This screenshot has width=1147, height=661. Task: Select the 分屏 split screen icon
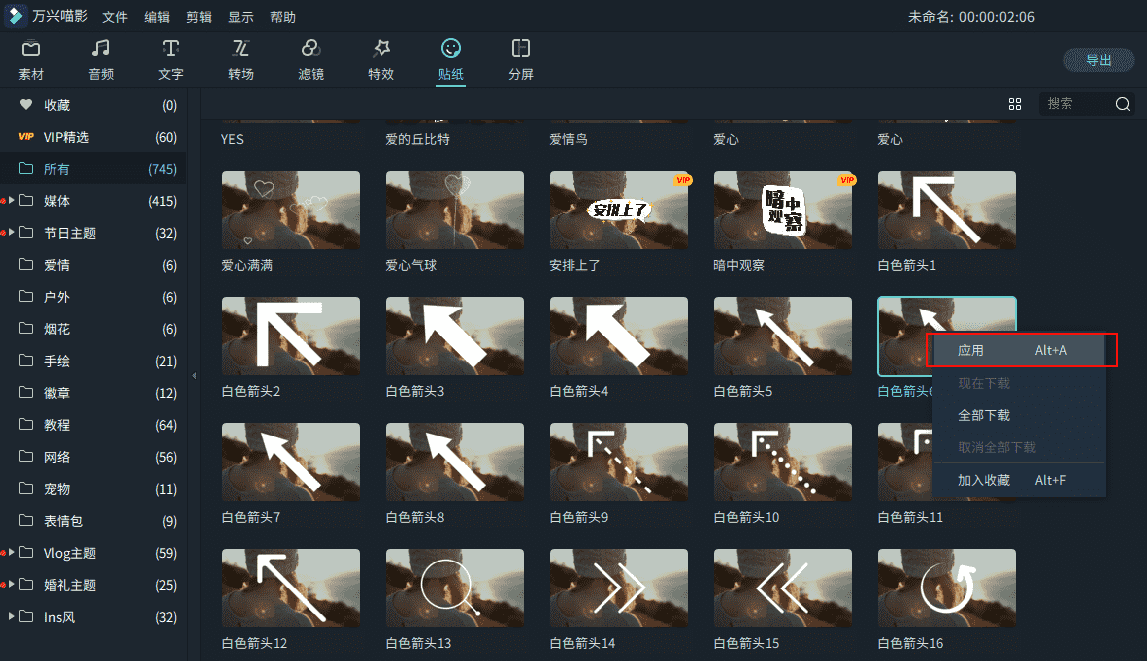point(520,49)
